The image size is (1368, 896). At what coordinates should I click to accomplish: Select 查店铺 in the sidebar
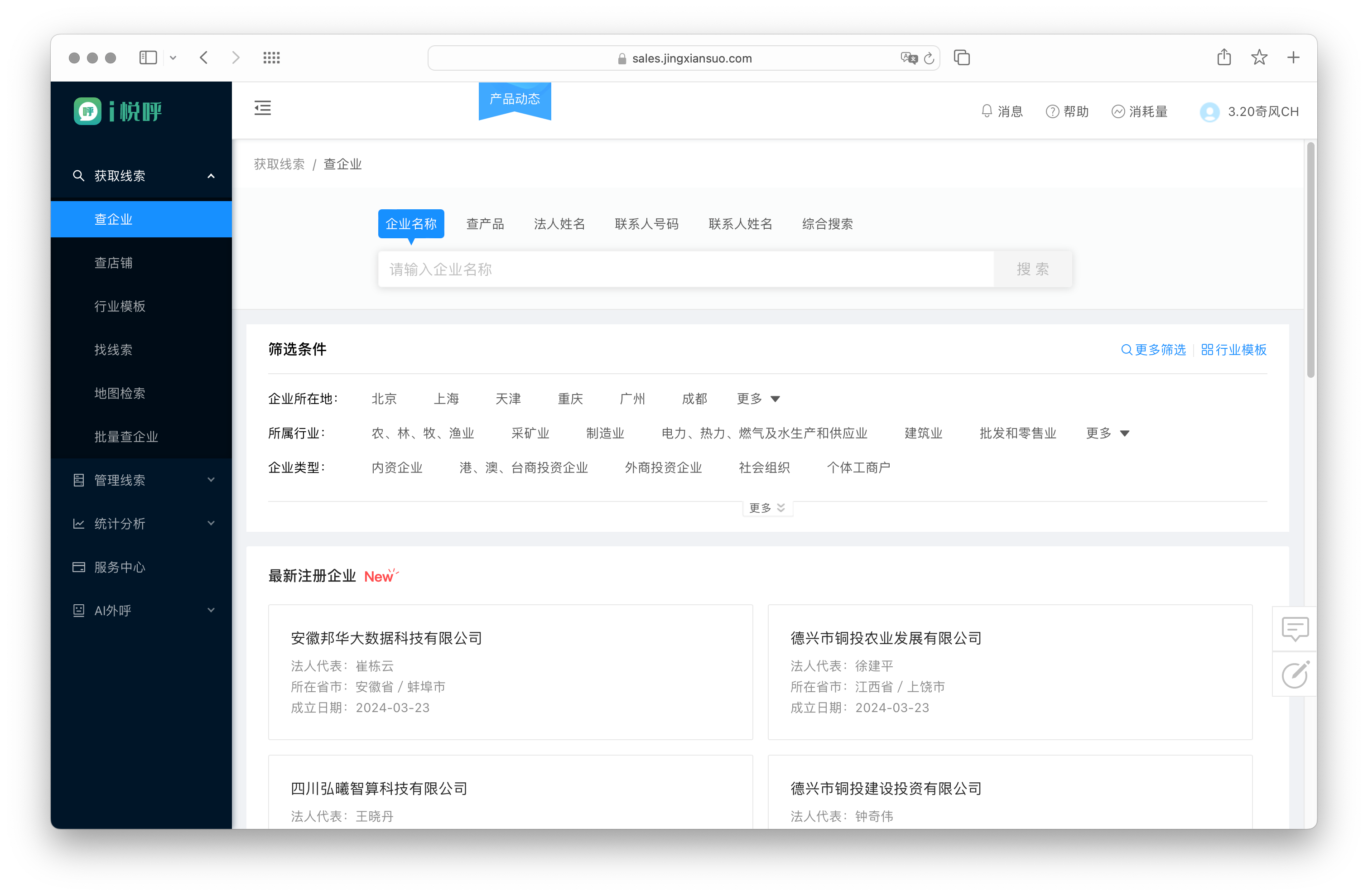coord(113,263)
